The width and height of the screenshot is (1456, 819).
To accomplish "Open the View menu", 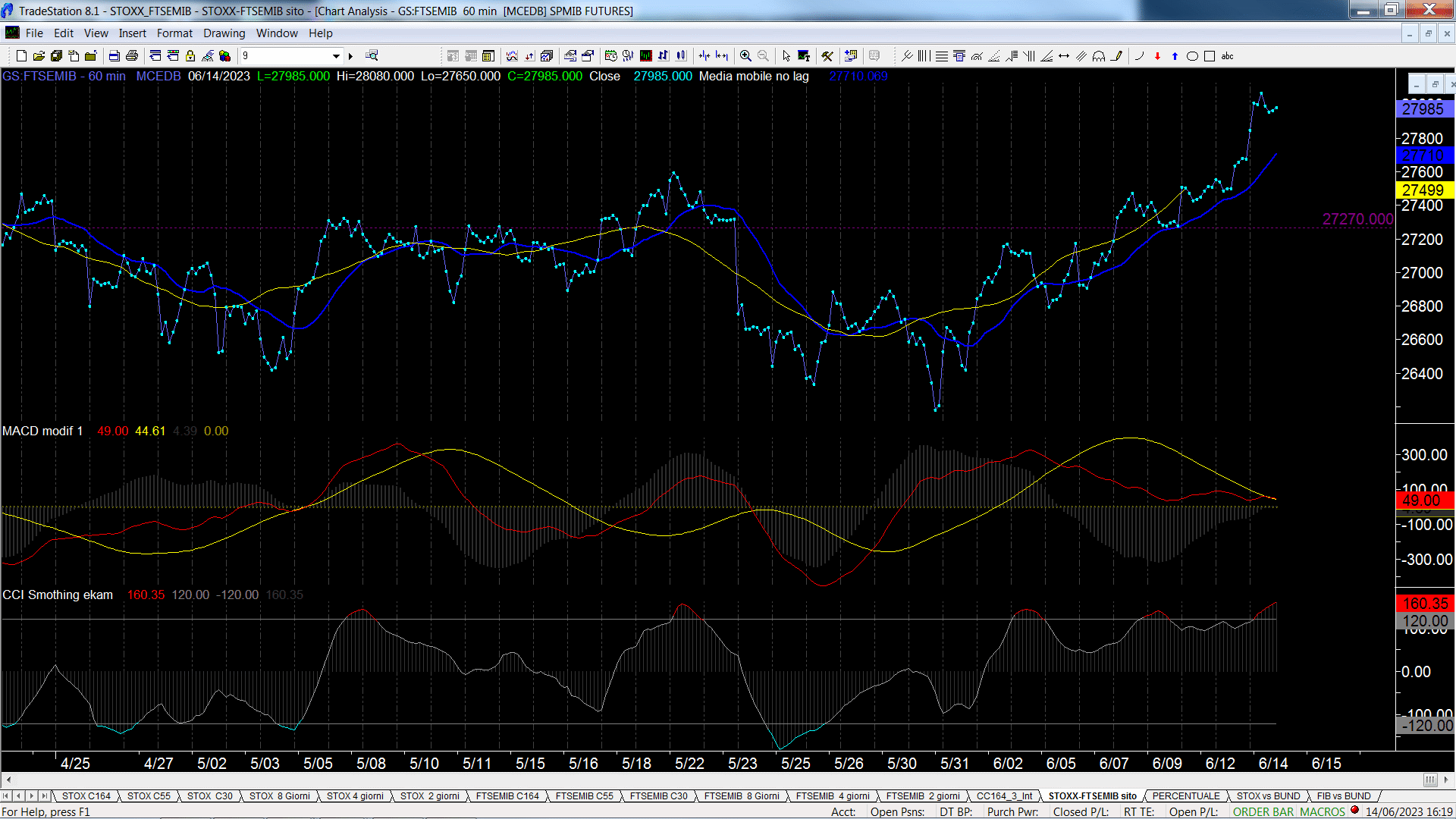I will (x=96, y=33).
